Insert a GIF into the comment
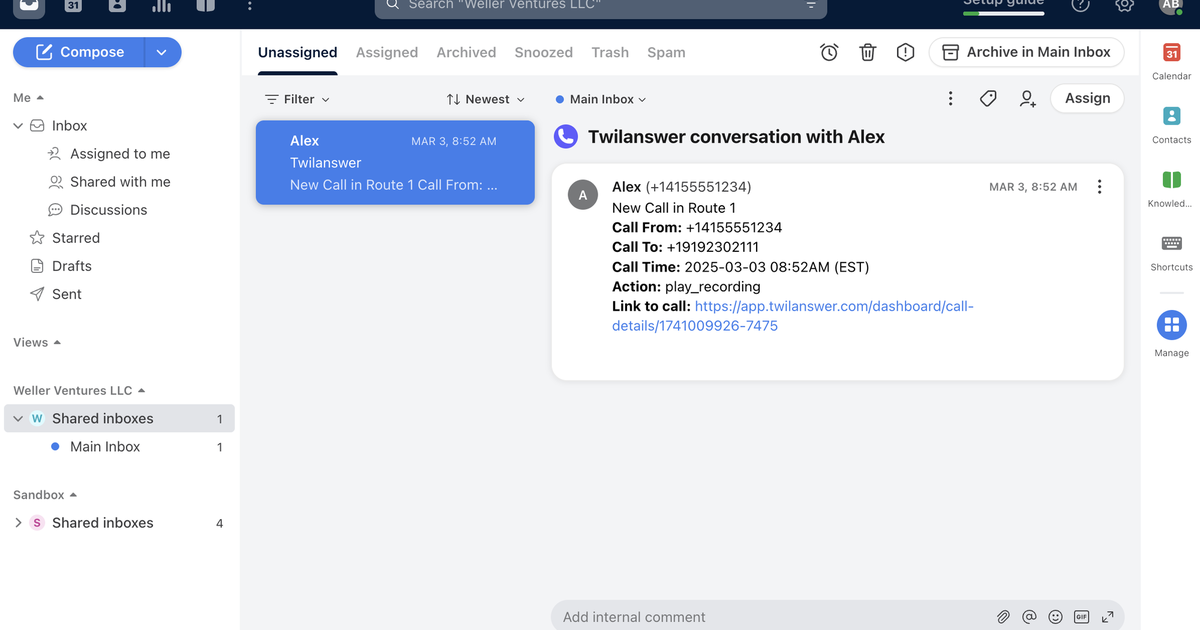 pyautogui.click(x=1081, y=617)
